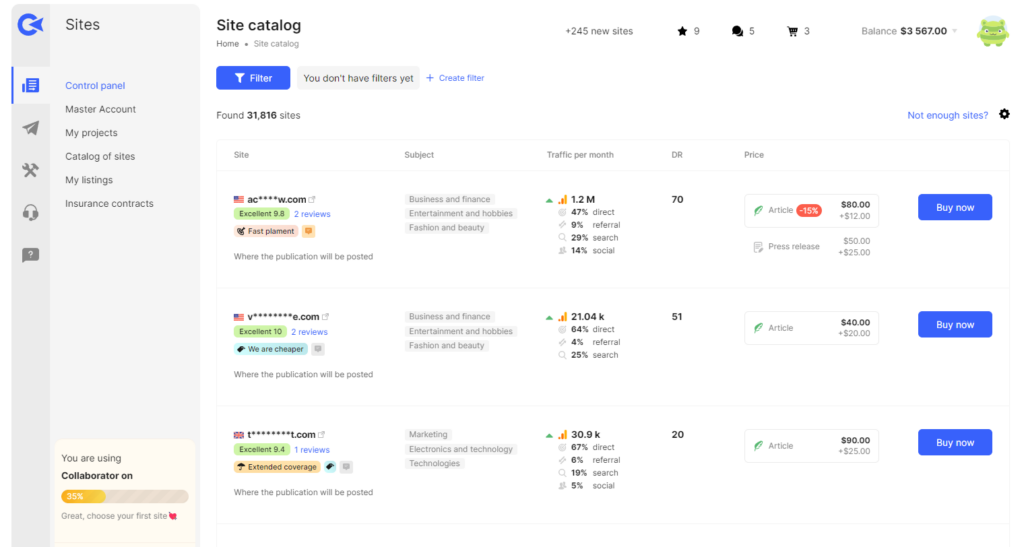Click orange comment icon beside Fast plament tag
The image size is (1024, 547).
point(308,231)
